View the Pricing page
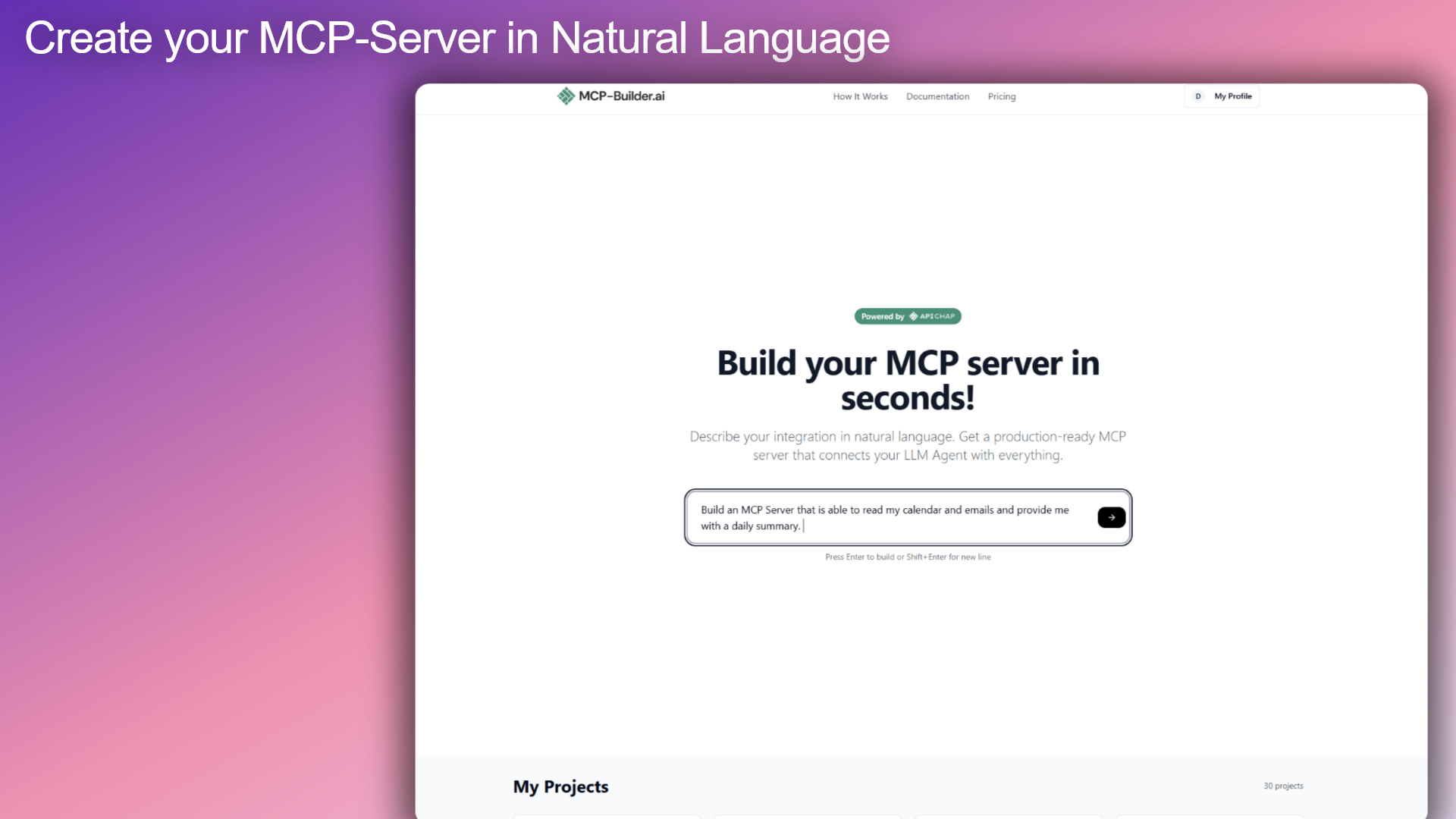Image resolution: width=1456 pixels, height=819 pixels. (x=1001, y=96)
